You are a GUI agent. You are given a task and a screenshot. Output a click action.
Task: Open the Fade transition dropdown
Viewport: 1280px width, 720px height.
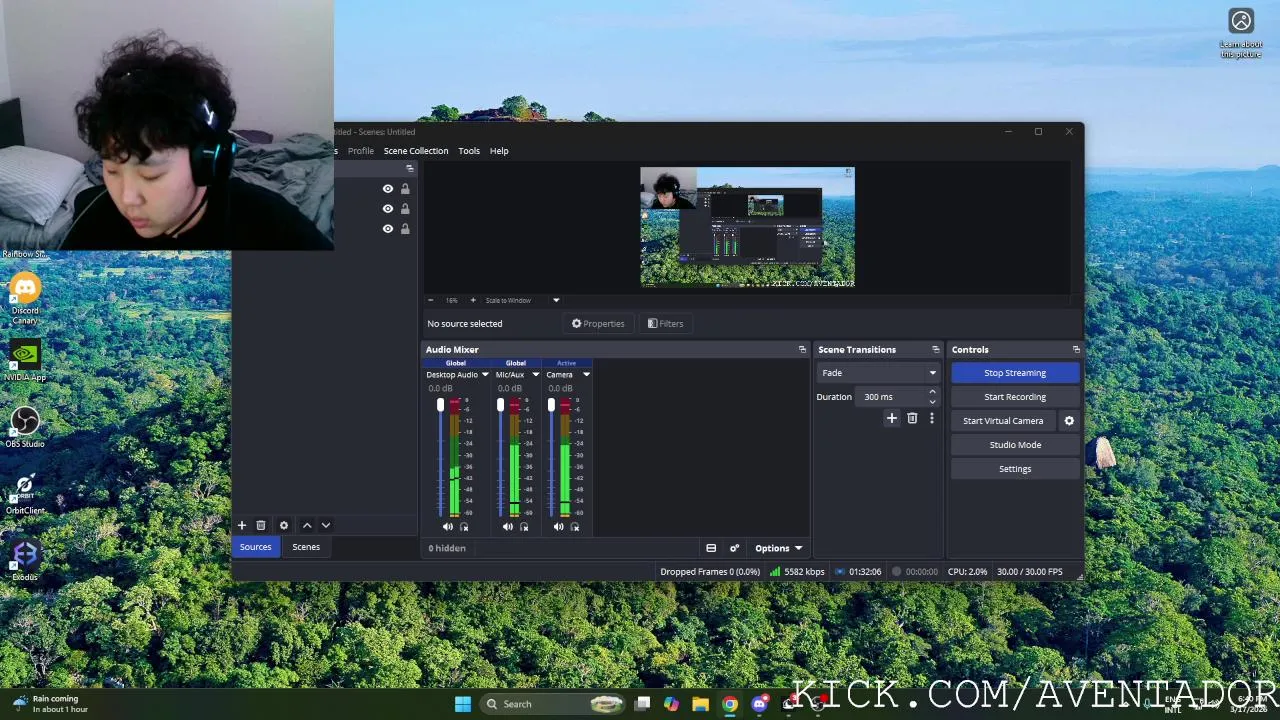tap(878, 373)
